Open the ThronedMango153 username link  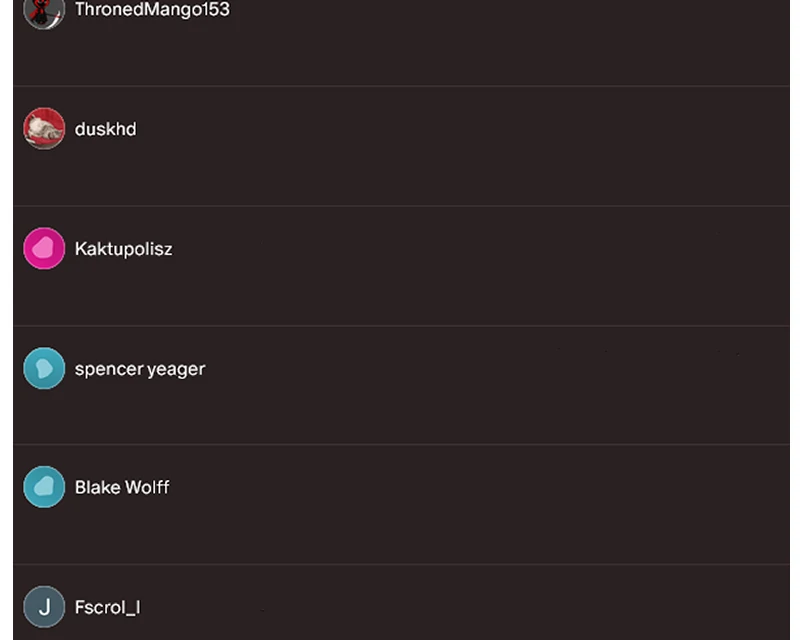click(152, 10)
